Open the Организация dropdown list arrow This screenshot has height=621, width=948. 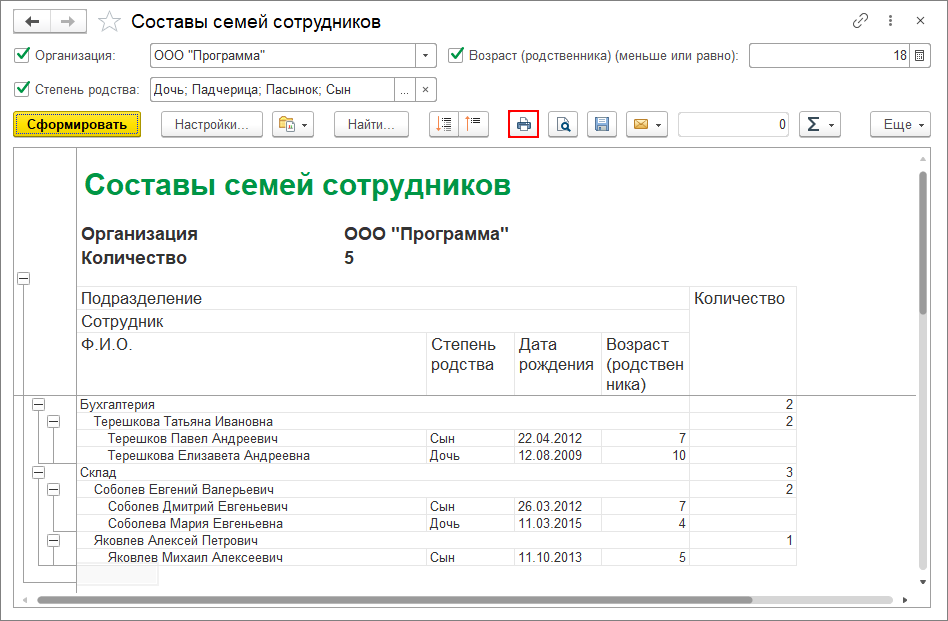pos(427,56)
